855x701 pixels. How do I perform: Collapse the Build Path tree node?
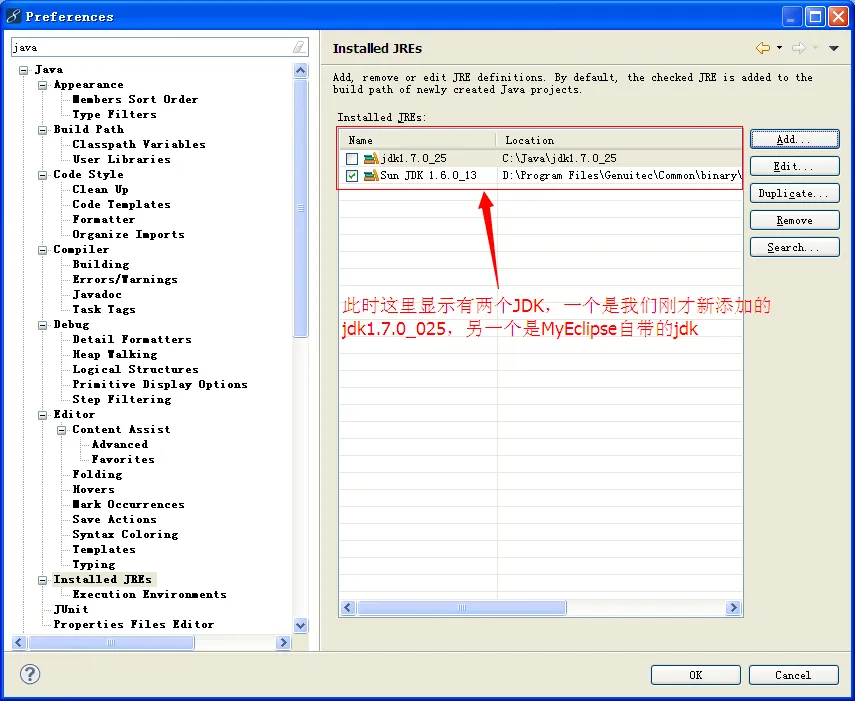click(43, 130)
